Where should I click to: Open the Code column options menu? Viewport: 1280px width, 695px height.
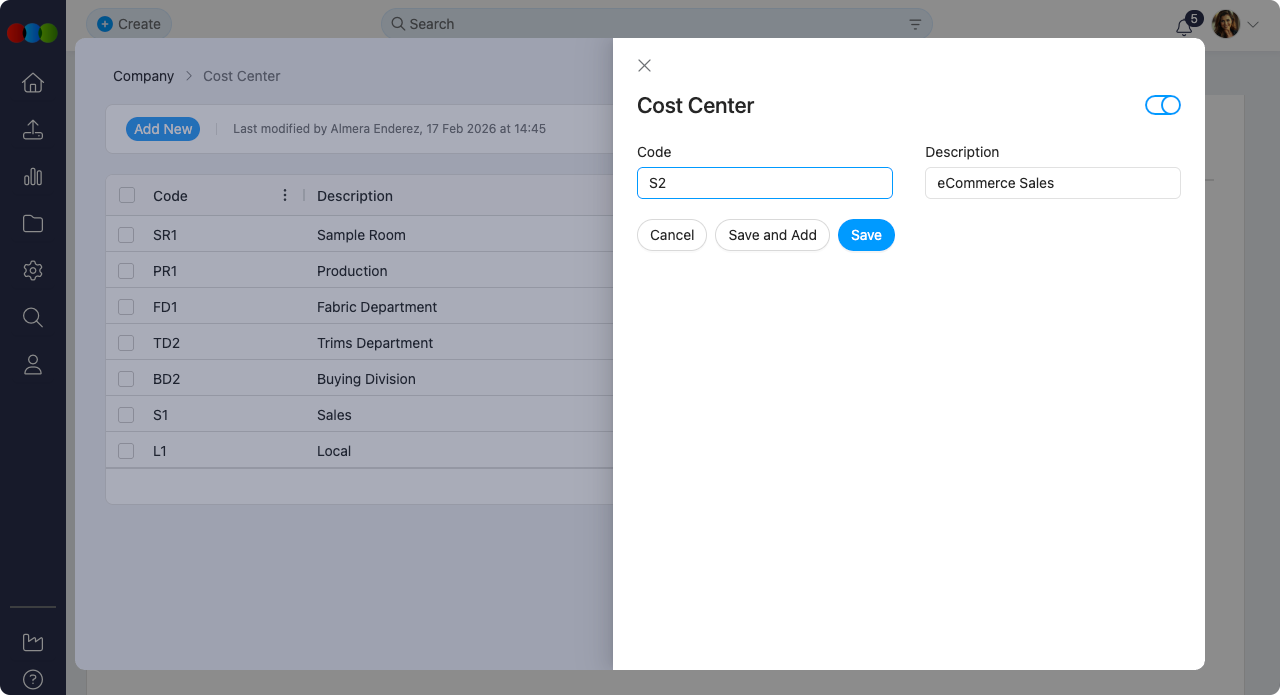[x=285, y=195]
